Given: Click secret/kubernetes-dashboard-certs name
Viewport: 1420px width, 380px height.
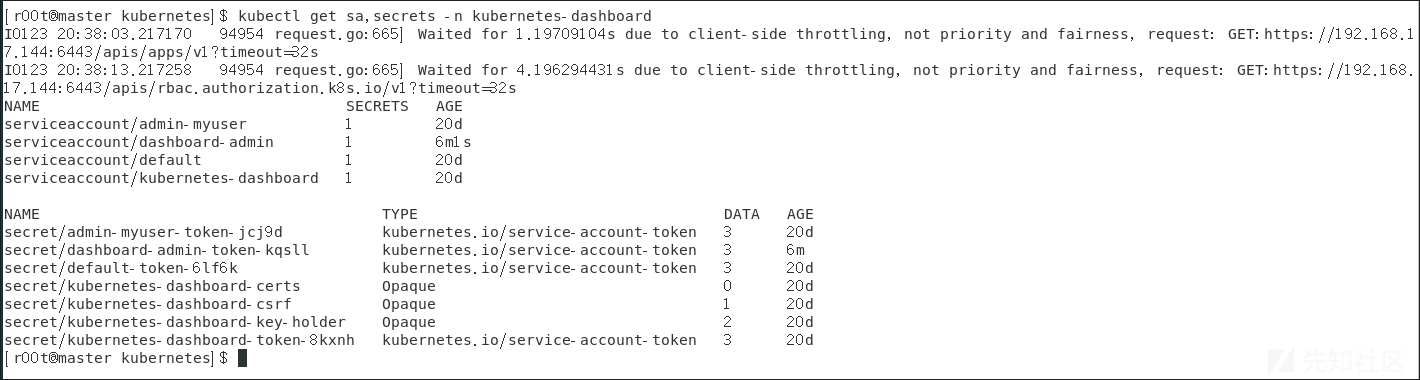Looking at the screenshot, I should tap(152, 286).
